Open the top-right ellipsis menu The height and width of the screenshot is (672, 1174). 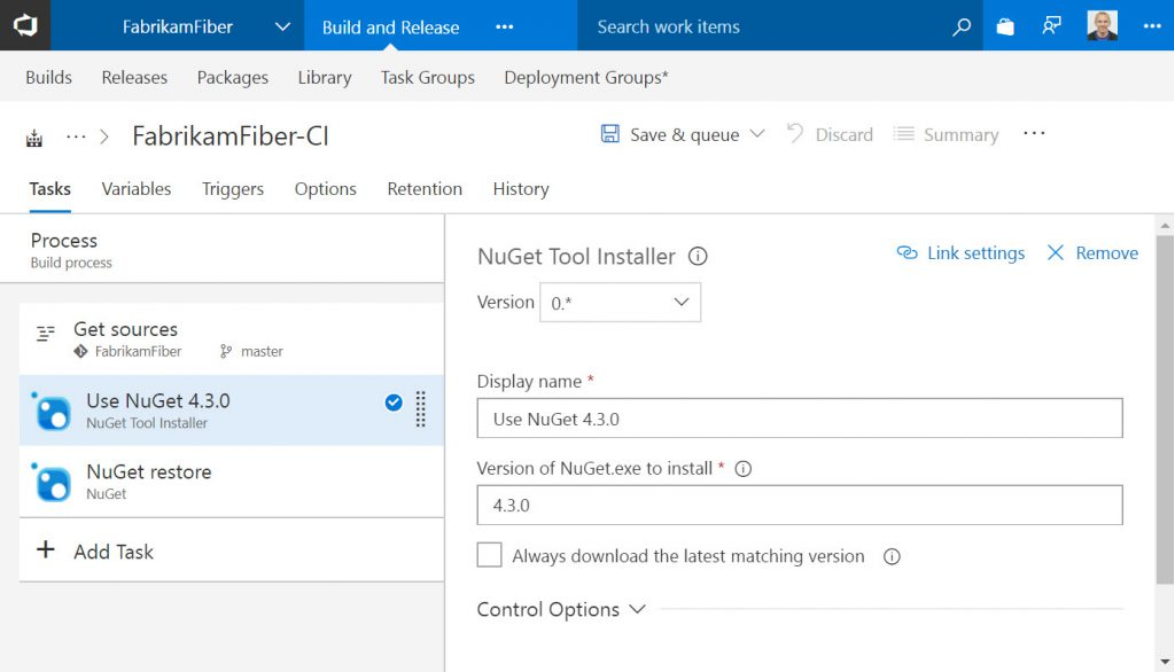[1152, 26]
